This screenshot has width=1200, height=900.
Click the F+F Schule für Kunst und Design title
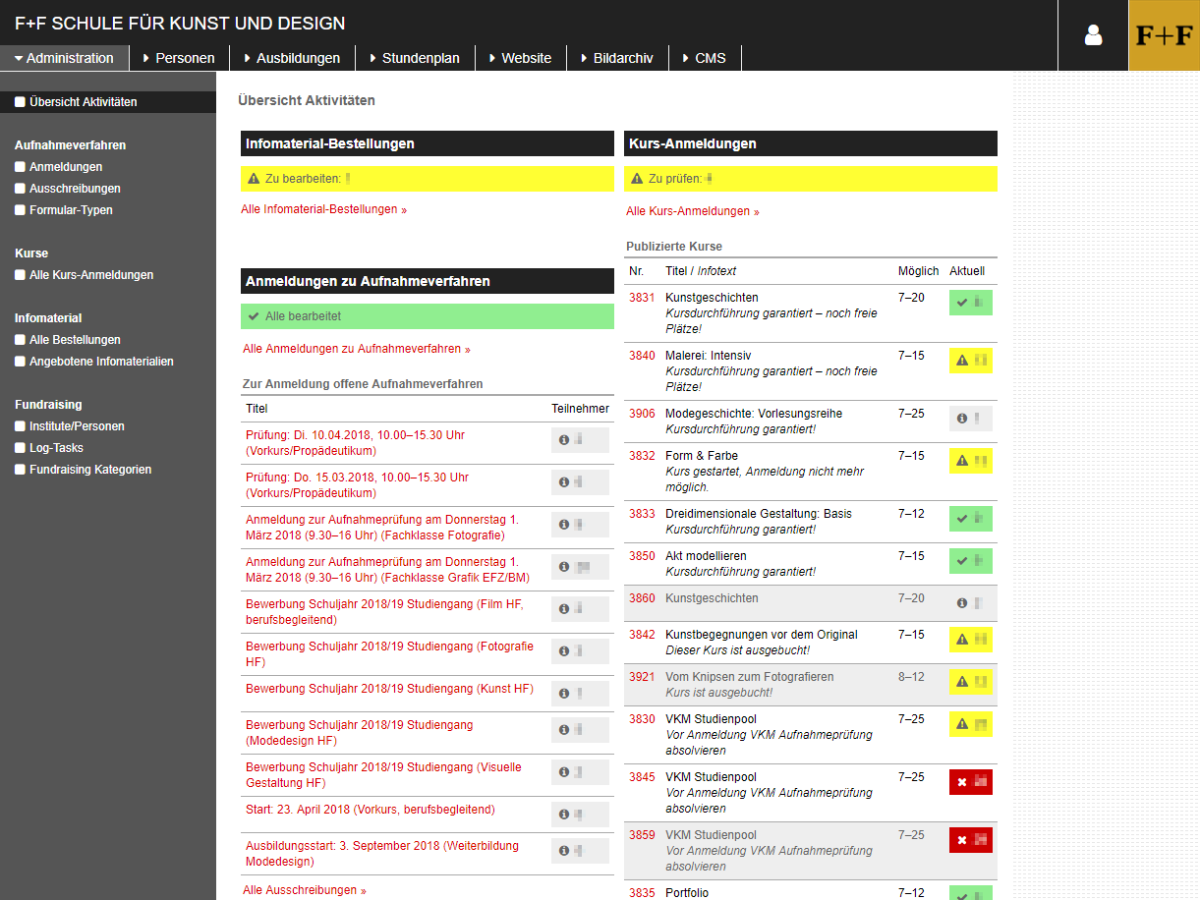click(180, 23)
